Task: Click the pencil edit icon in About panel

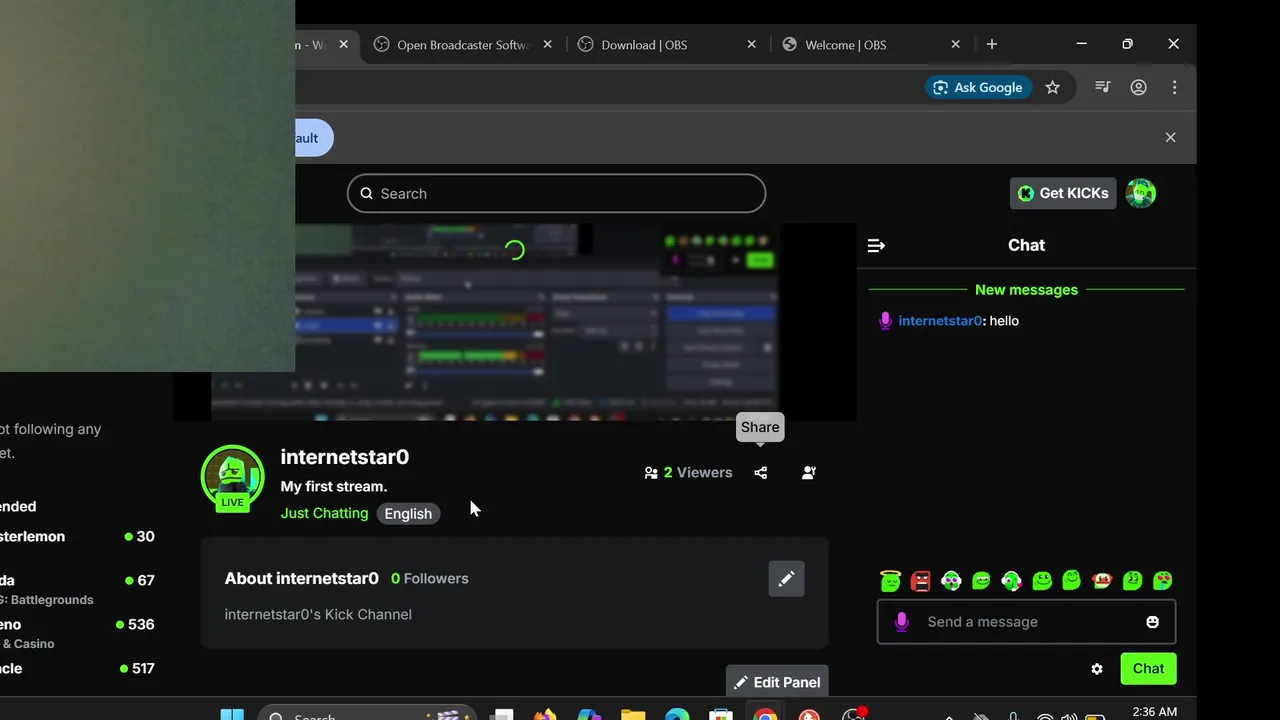Action: click(786, 578)
